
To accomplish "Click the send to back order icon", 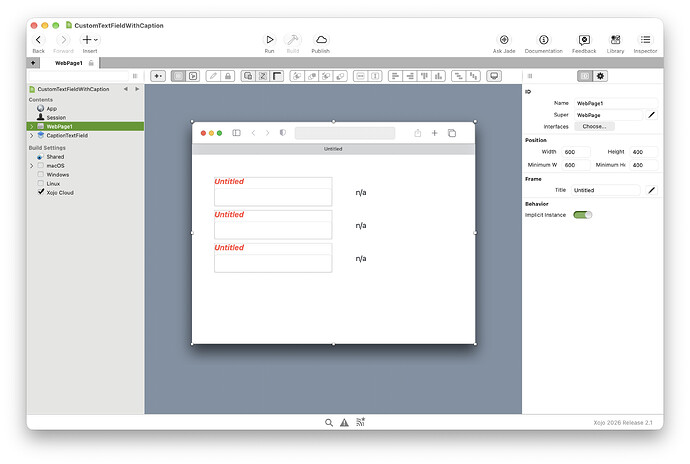I will 340,76.
